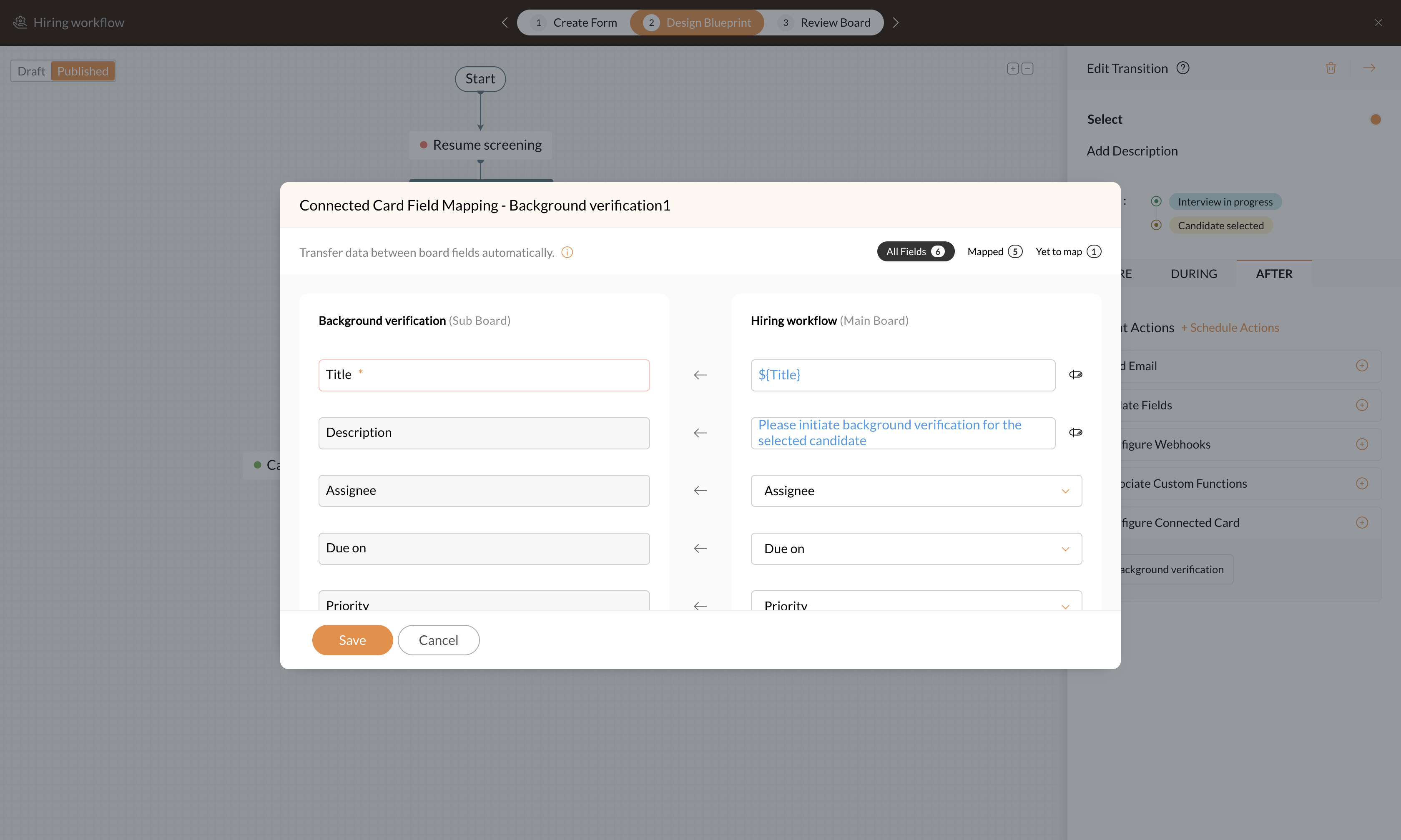This screenshot has height=840, width=1401.
Task: Click the orange transition color dot
Action: 1375,119
